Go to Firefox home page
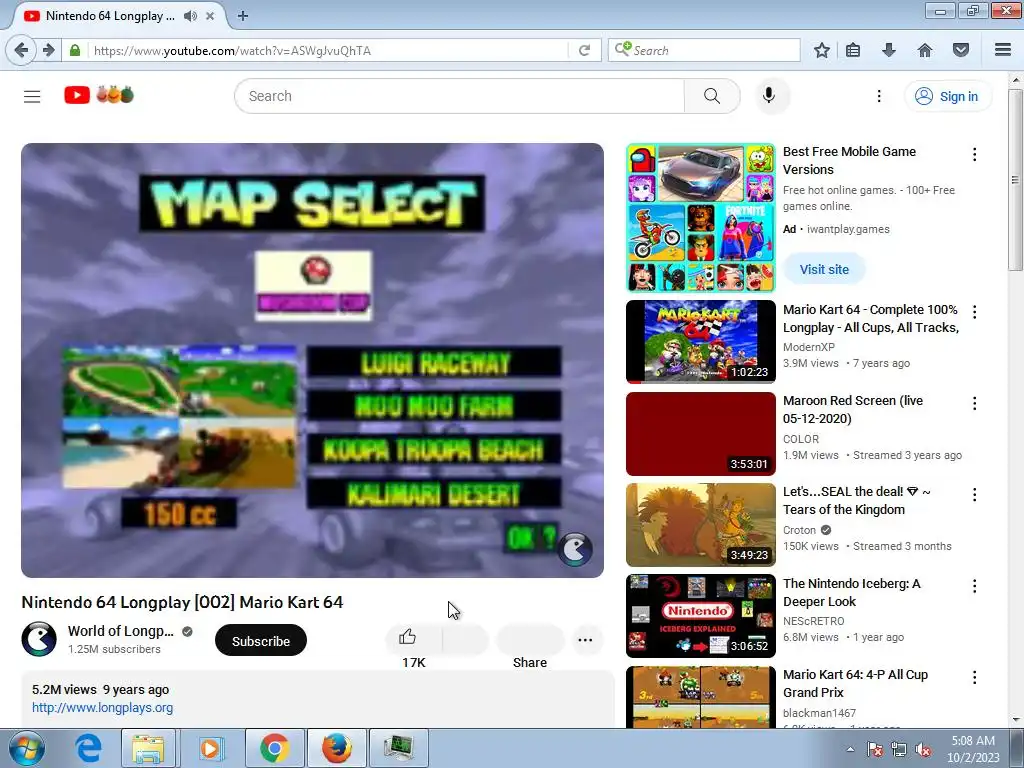 pos(925,50)
